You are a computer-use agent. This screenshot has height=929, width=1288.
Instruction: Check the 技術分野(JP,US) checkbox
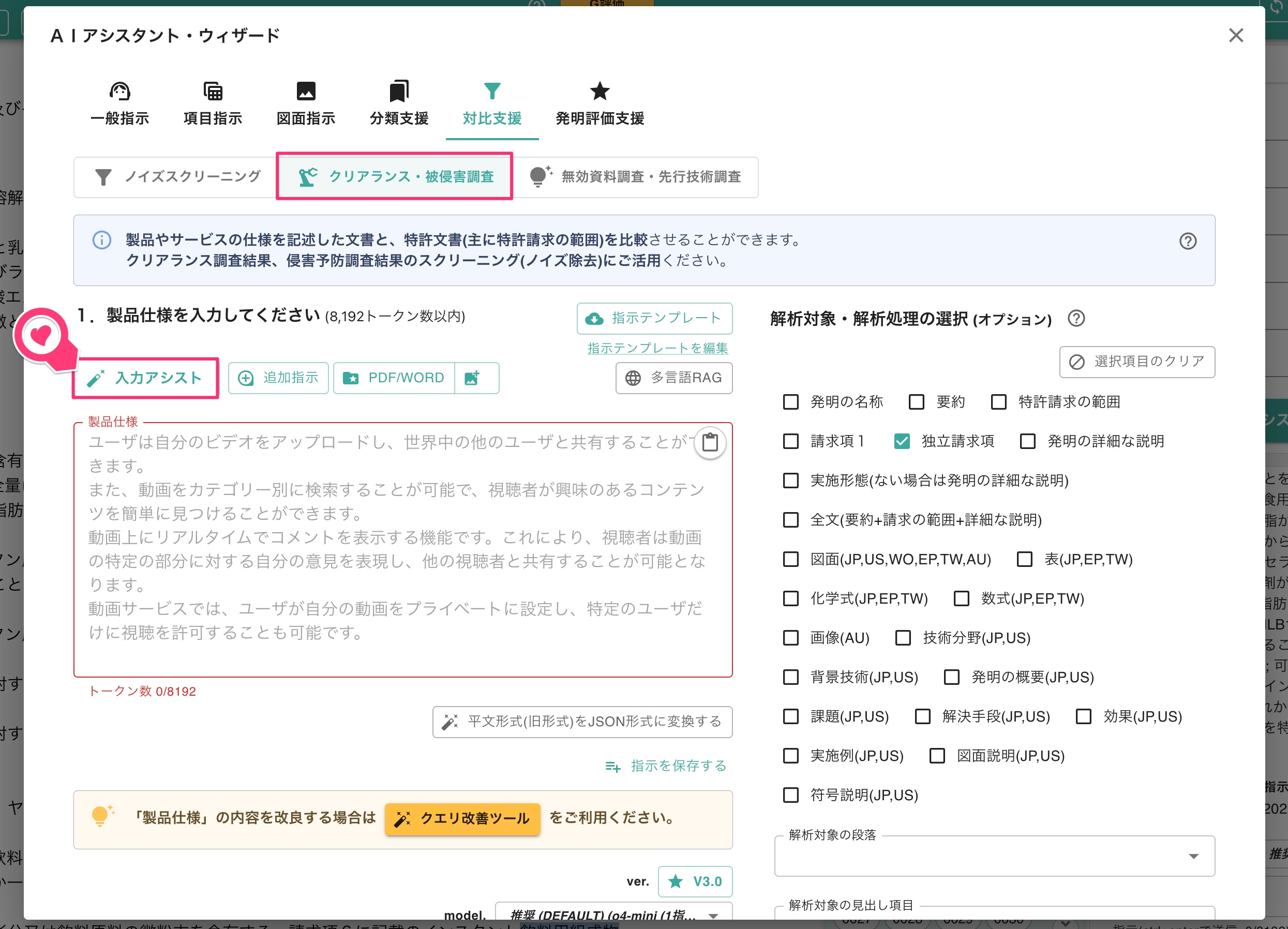(x=903, y=638)
